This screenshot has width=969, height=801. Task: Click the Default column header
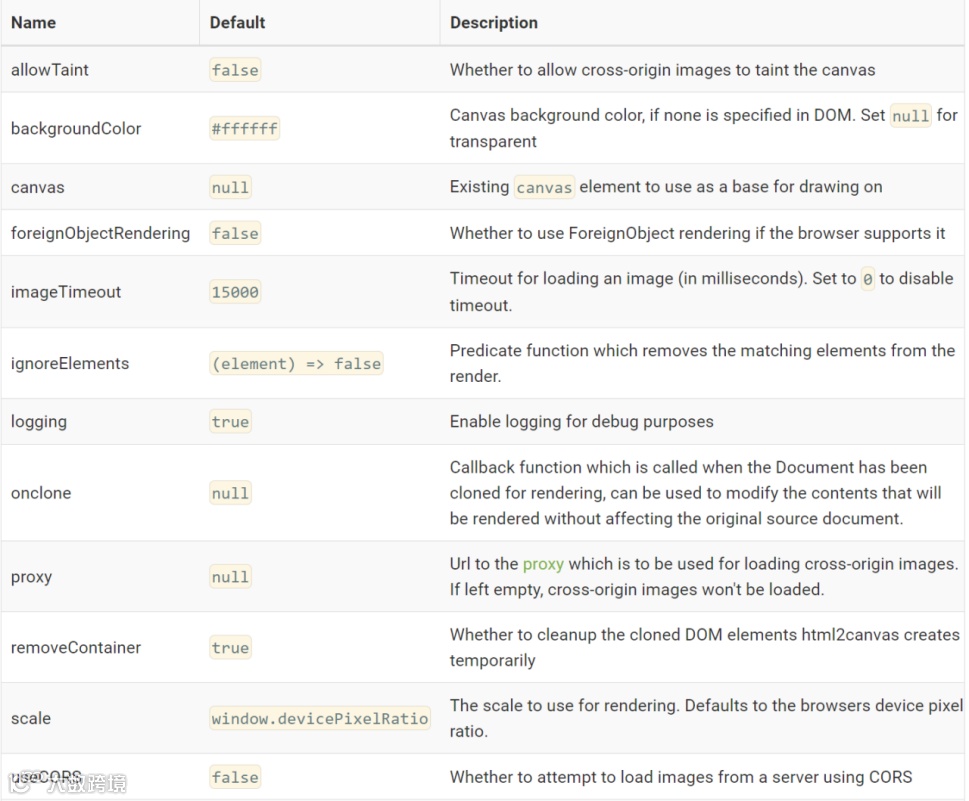(x=237, y=22)
